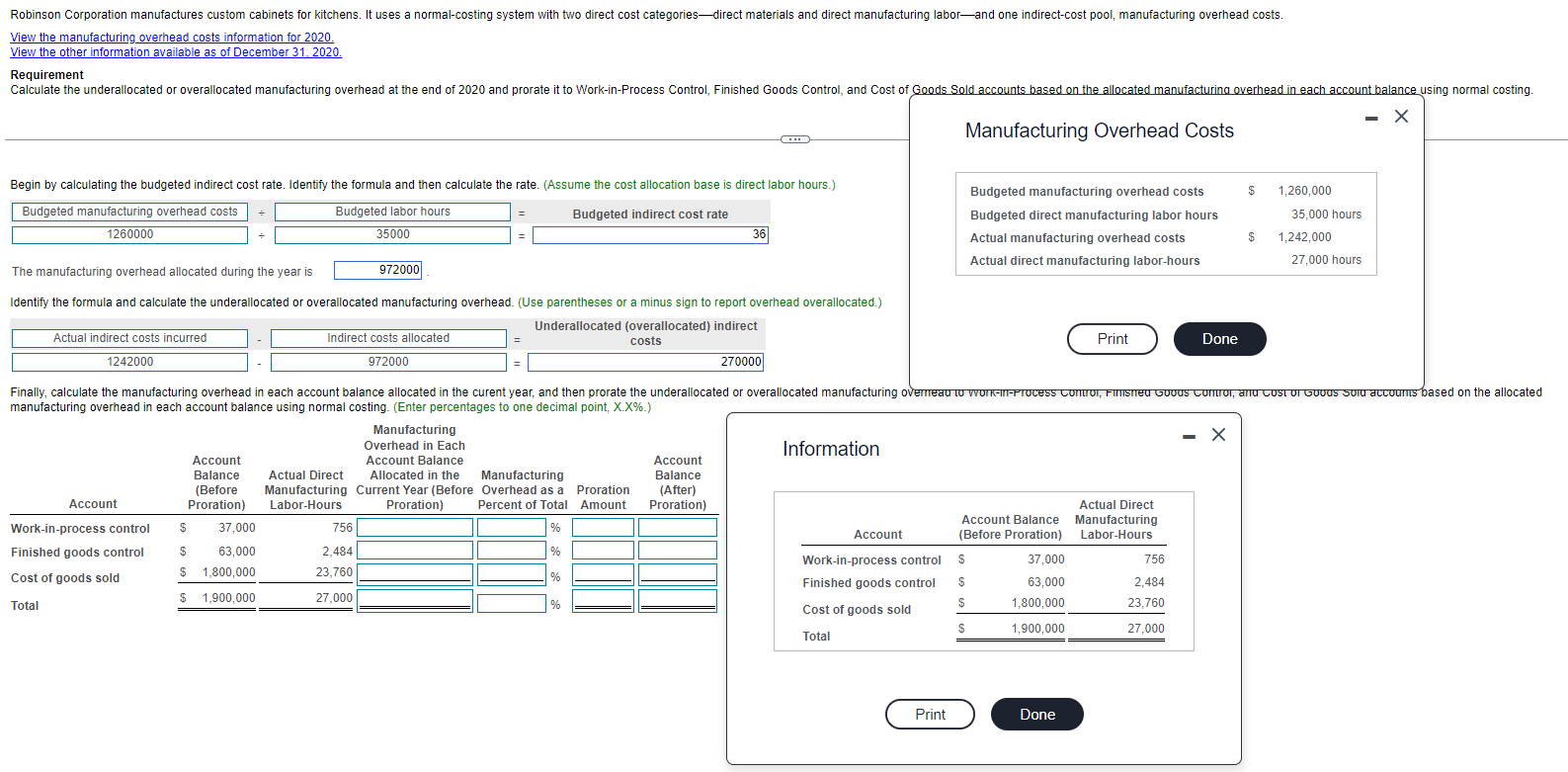This screenshot has height=772, width=1568.
Task: Click Work-in-process control proration amount input
Action: tap(603, 528)
